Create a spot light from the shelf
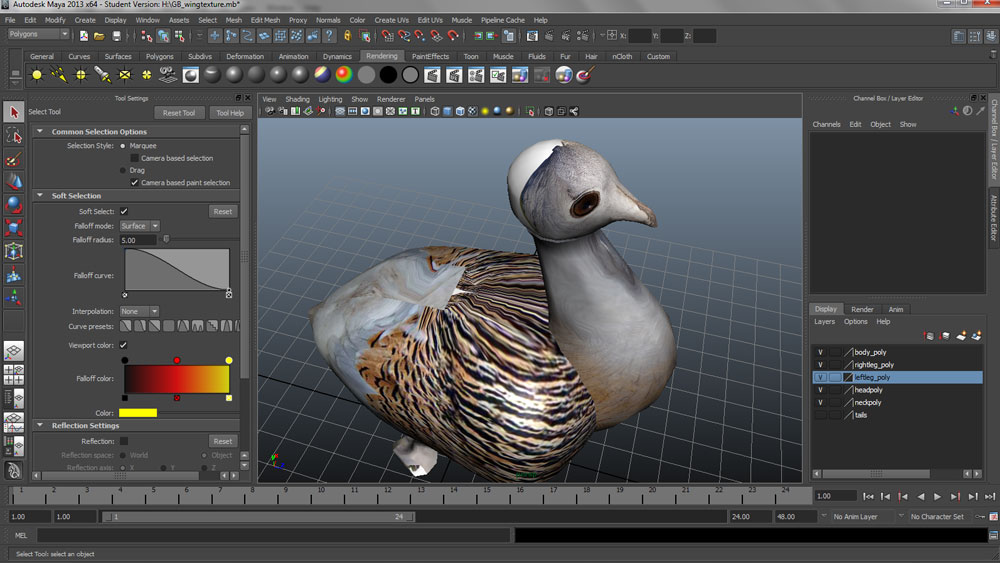This screenshot has width=1000, height=563. pyautogui.click(x=103, y=75)
